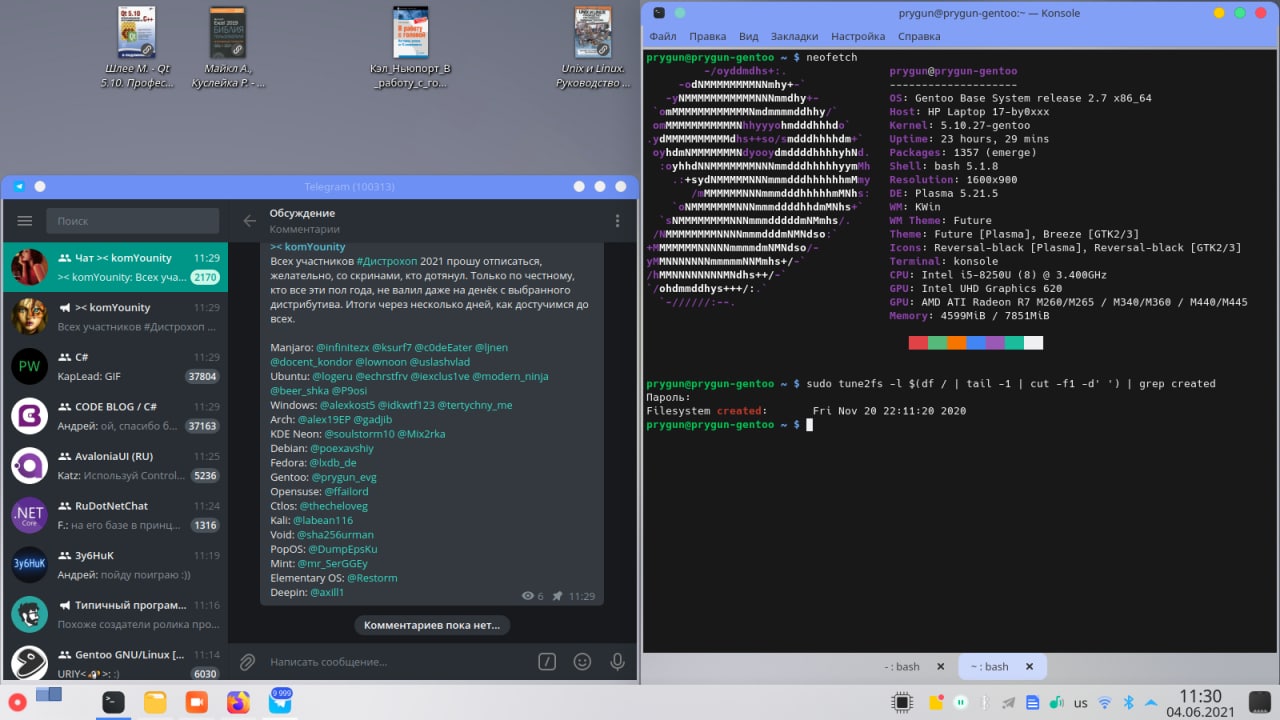1280x720 pixels.
Task: Switch to Telegram via taskbar icon
Action: (280, 702)
